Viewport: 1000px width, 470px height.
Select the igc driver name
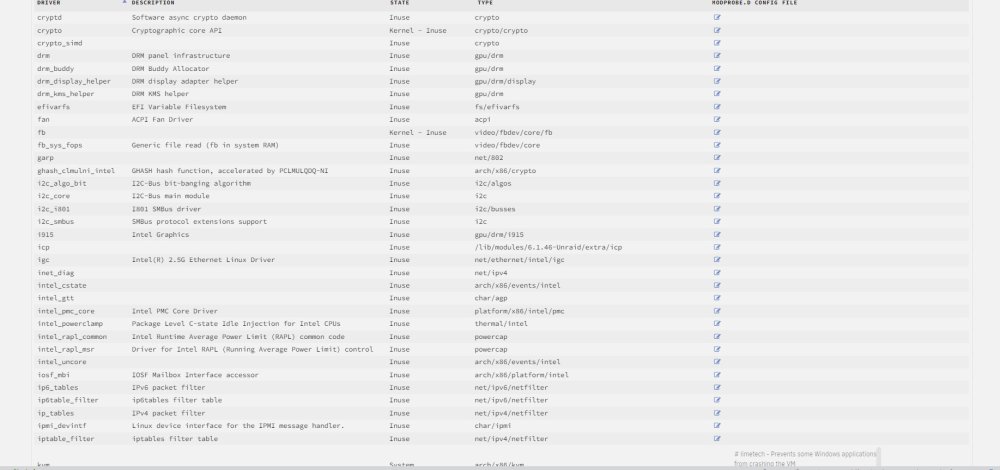click(x=43, y=260)
